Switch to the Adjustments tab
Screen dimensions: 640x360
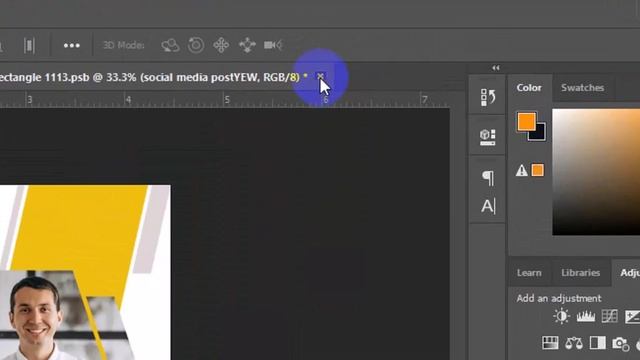coord(630,273)
